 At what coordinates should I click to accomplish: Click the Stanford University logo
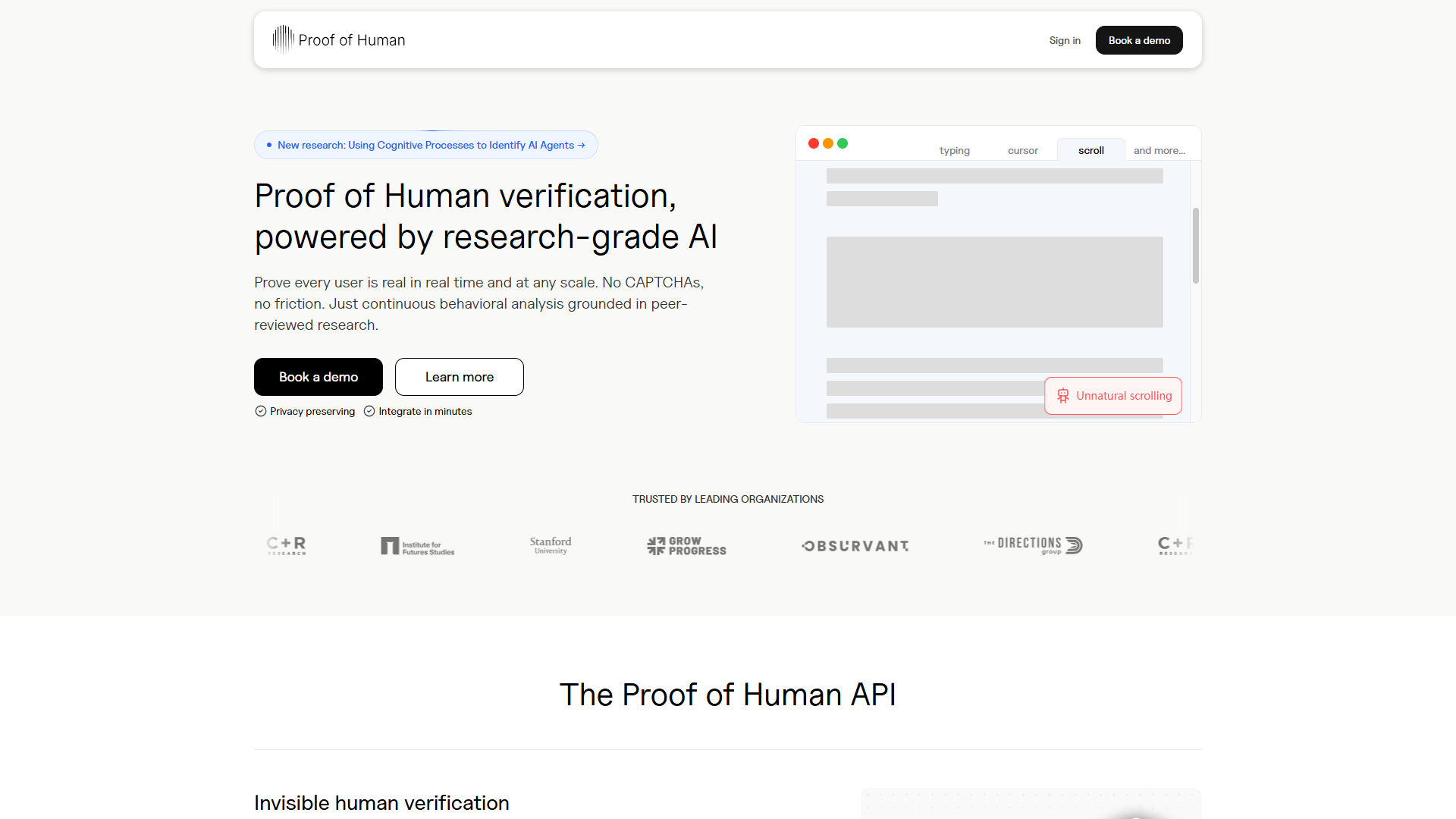point(551,545)
